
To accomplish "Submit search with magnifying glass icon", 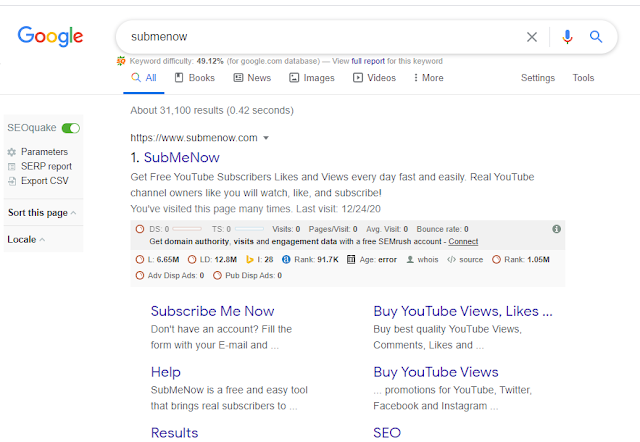I will 596,37.
